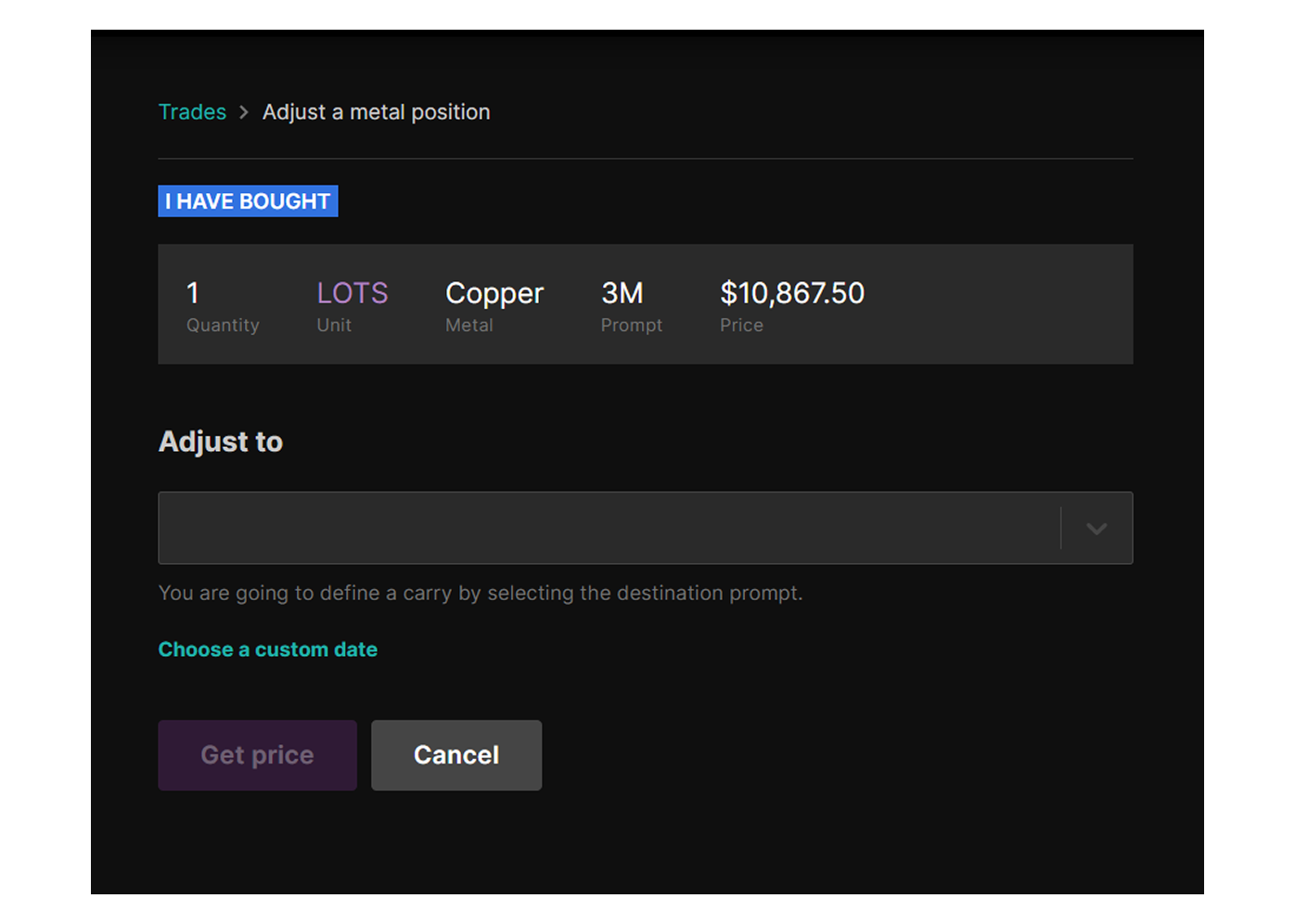The image size is (1308, 924).
Task: Click the 3M prompt value
Action: [622, 293]
